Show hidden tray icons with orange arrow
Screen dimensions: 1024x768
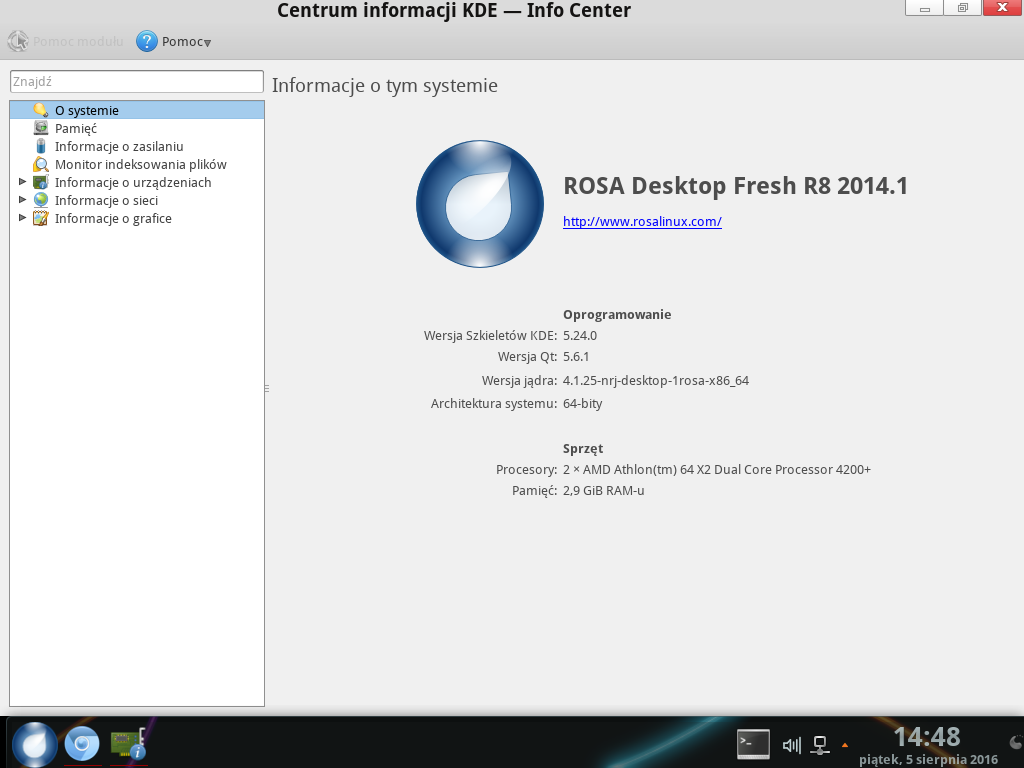[x=845, y=744]
